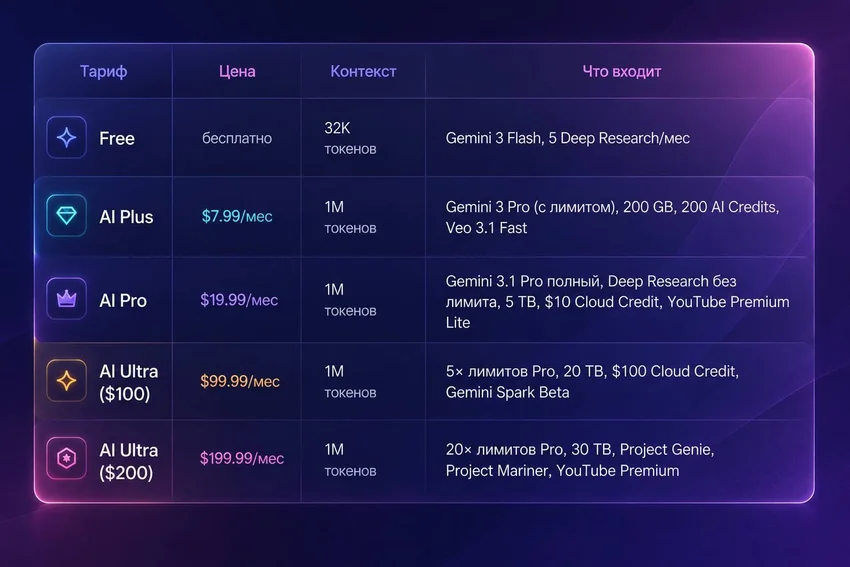Click the "Контекст" column header
The width and height of the screenshot is (850, 567).
coord(363,72)
